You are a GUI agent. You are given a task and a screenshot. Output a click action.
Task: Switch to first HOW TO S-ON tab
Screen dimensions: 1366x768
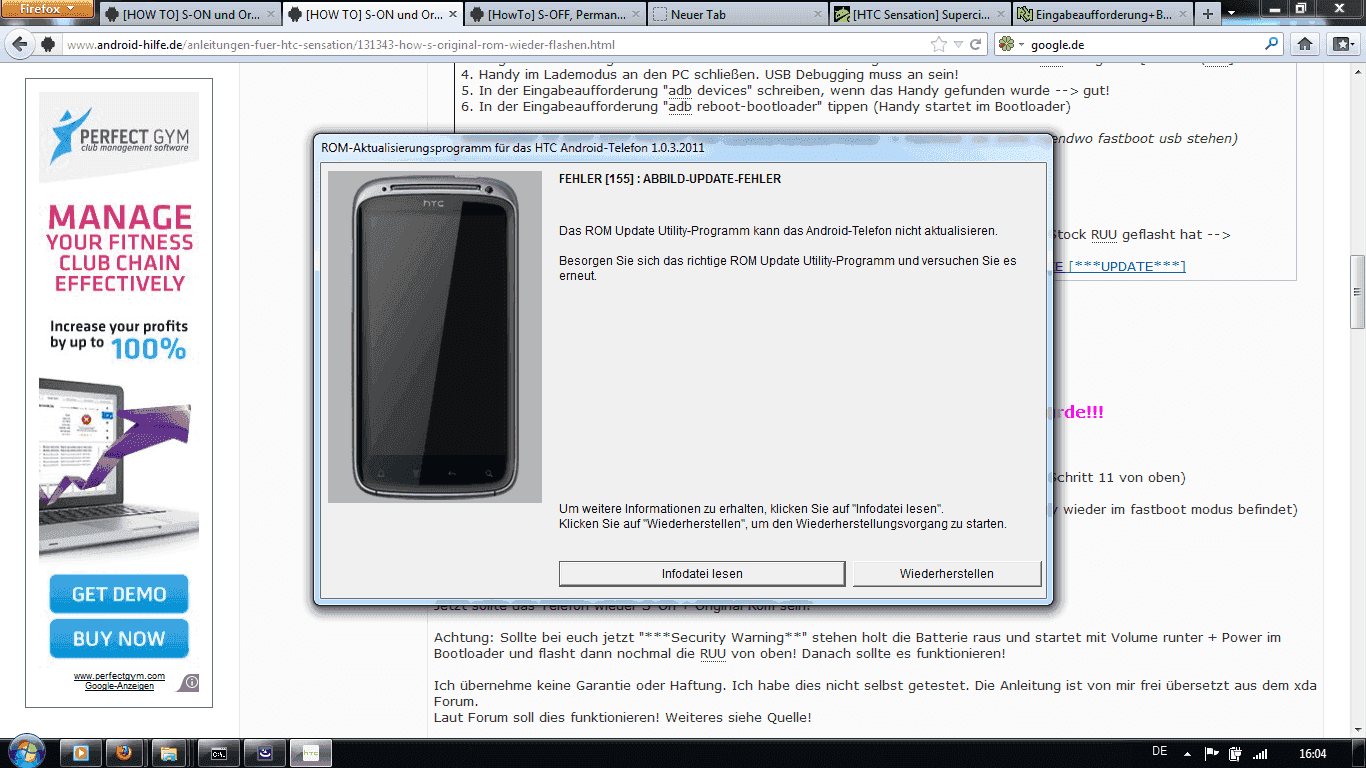188,14
